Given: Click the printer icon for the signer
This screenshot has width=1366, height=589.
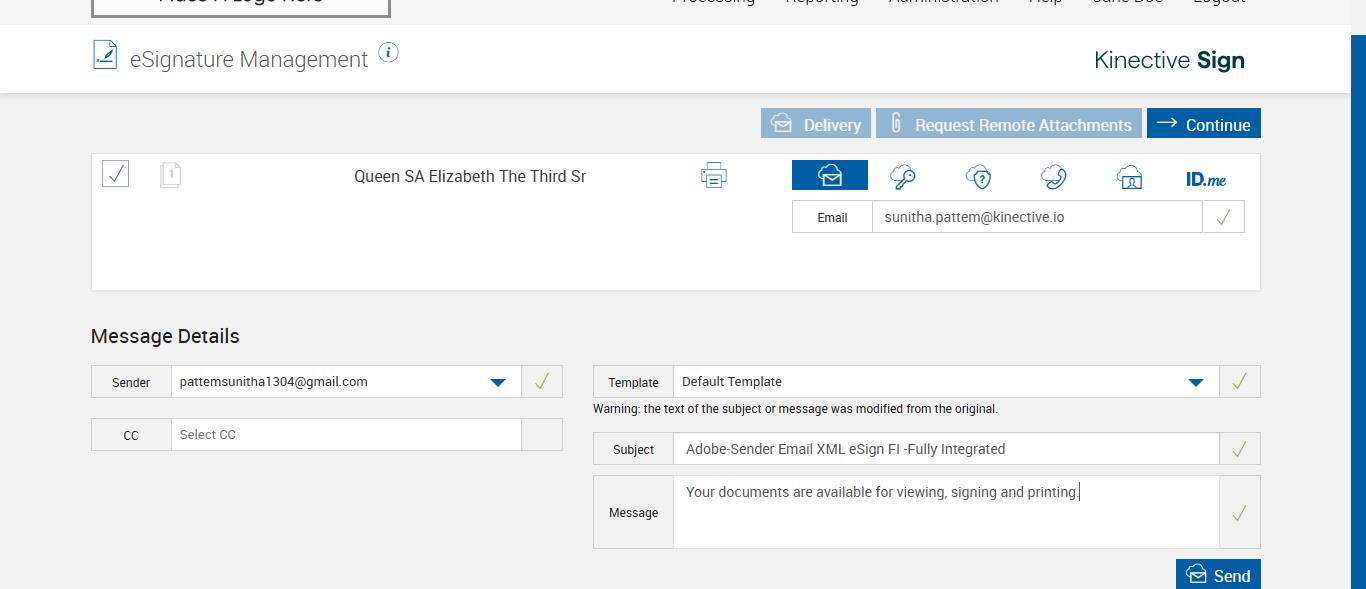Looking at the screenshot, I should click(713, 177).
